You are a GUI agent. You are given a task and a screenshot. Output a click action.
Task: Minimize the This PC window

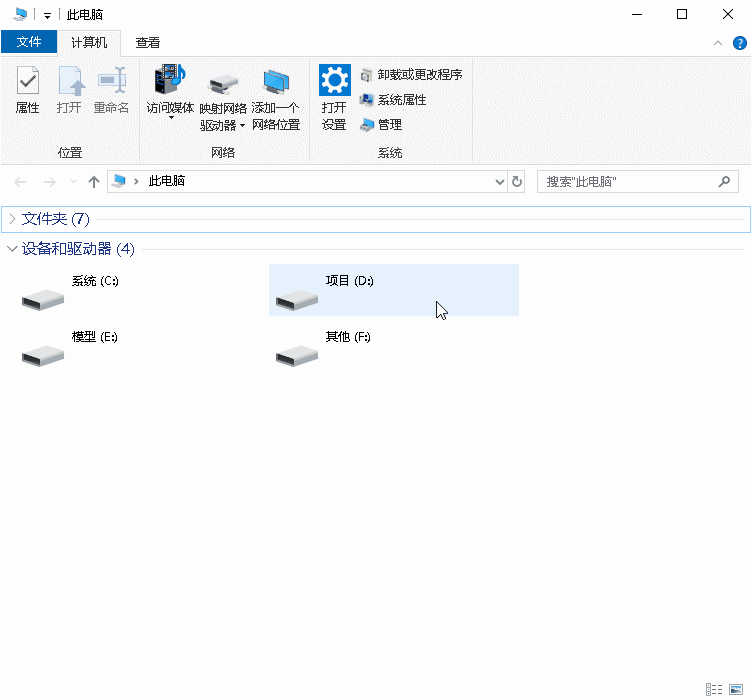(x=637, y=14)
